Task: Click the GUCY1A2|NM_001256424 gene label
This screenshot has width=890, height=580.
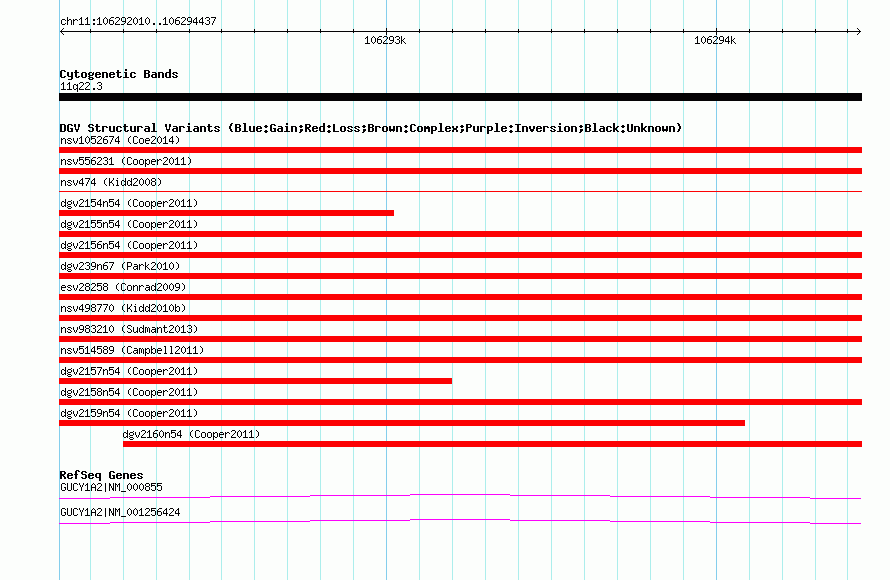Action: click(120, 512)
